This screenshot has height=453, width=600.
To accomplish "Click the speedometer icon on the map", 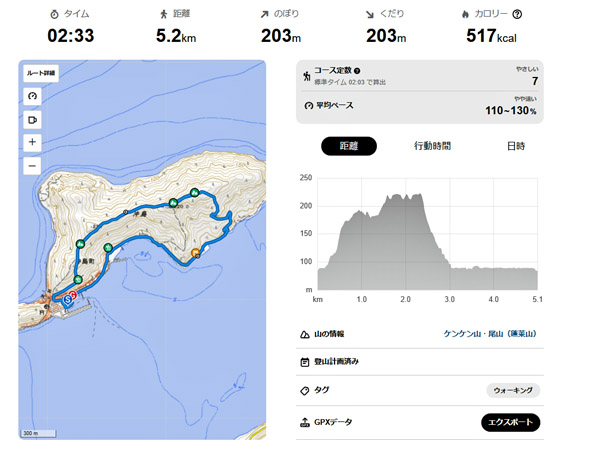I will click(33, 97).
